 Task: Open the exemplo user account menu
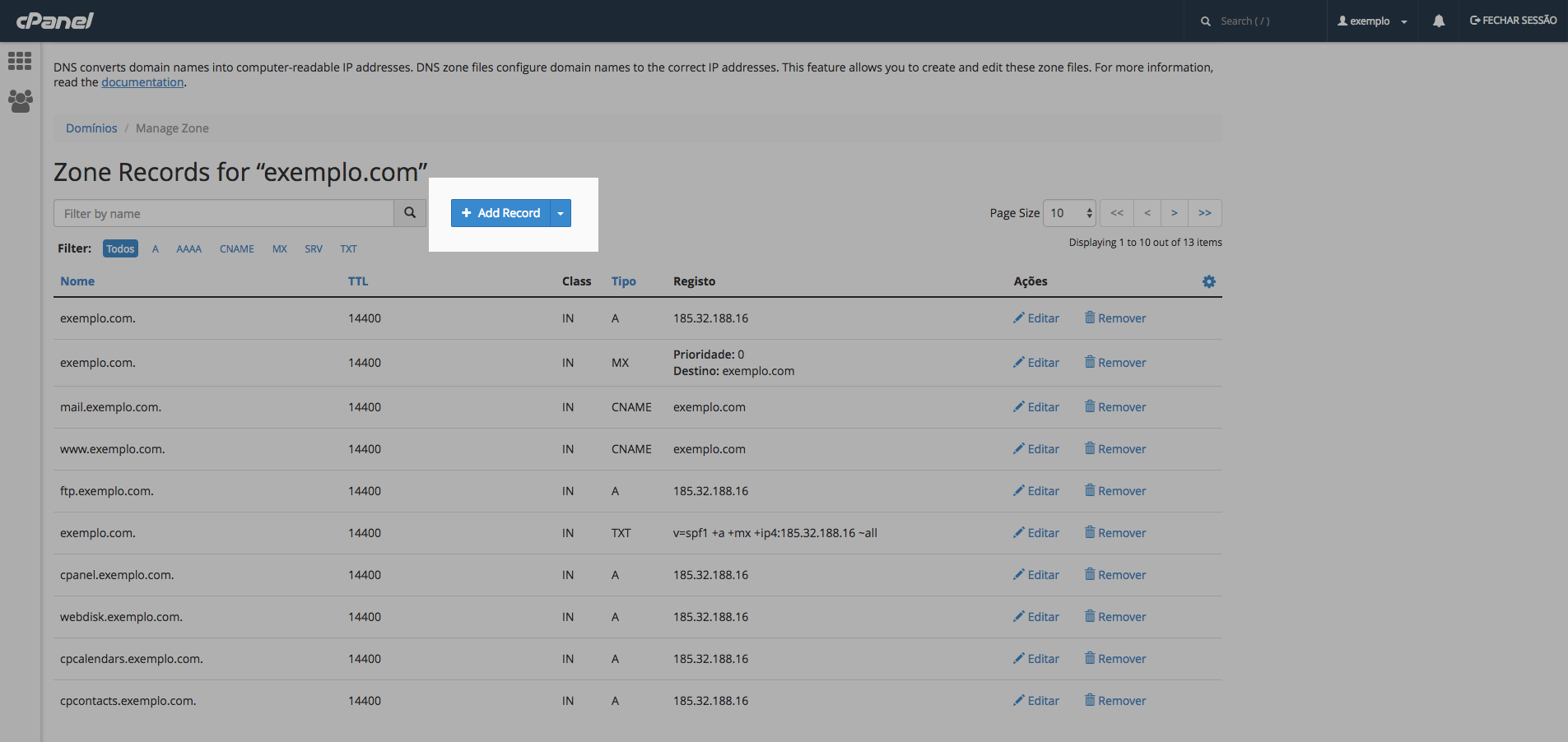[1372, 21]
